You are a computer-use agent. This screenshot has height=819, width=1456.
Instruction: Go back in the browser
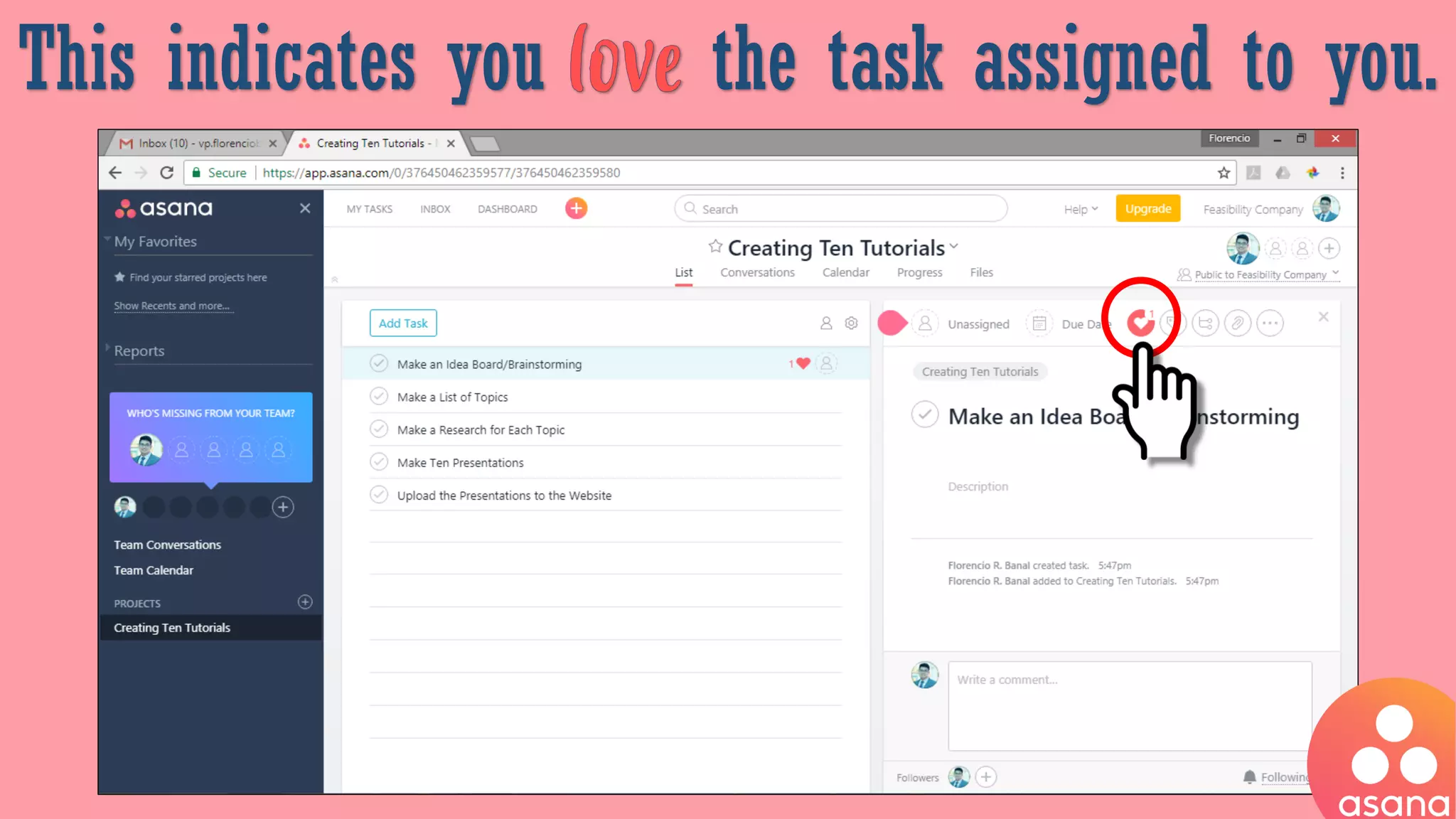click(x=115, y=173)
